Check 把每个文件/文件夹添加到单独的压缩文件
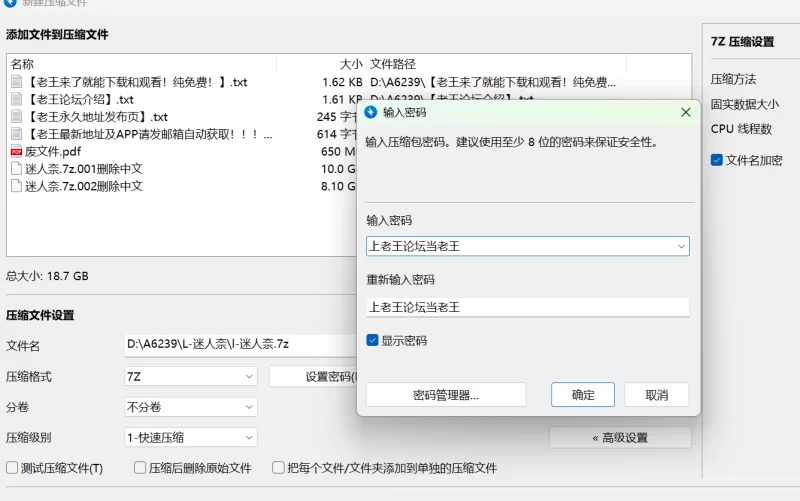Screen dimensions: 800x501 (x=278, y=467)
